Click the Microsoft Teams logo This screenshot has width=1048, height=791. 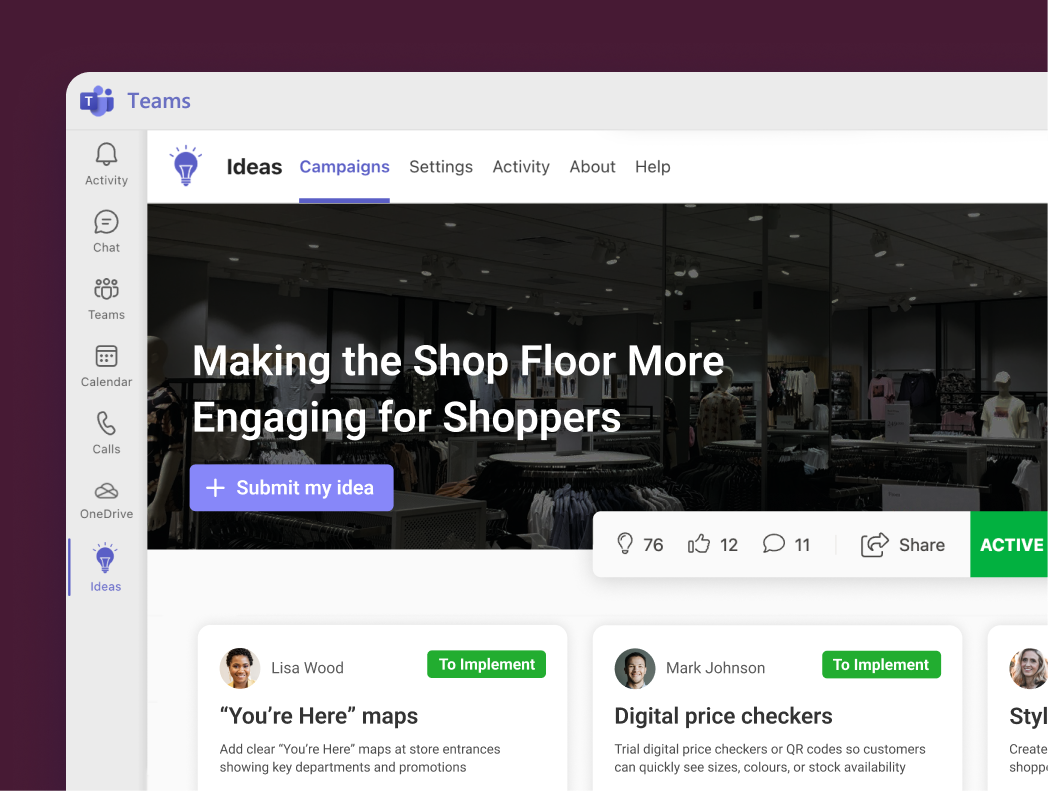(x=97, y=101)
